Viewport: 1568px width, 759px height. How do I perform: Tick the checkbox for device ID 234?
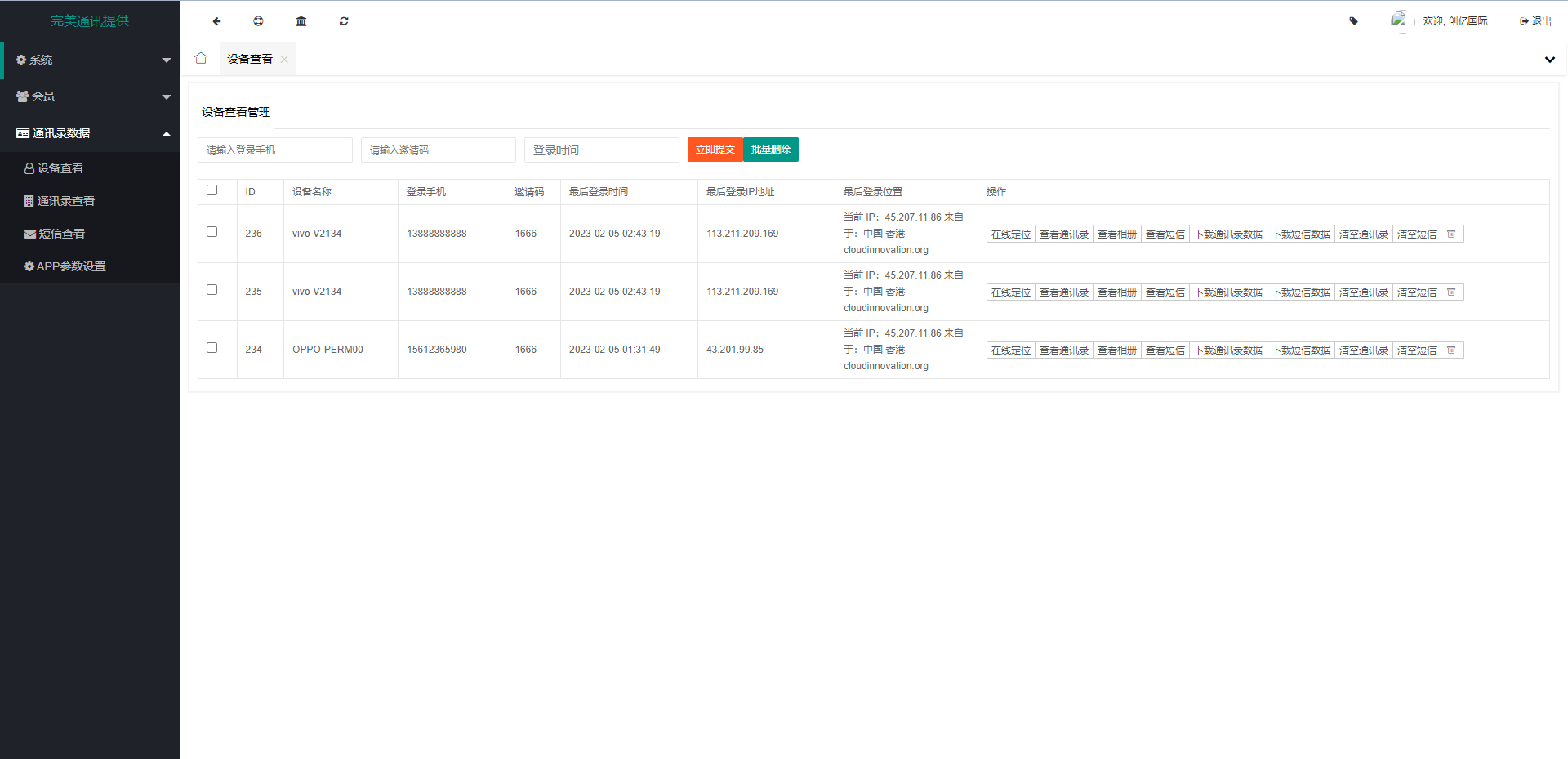[212, 348]
